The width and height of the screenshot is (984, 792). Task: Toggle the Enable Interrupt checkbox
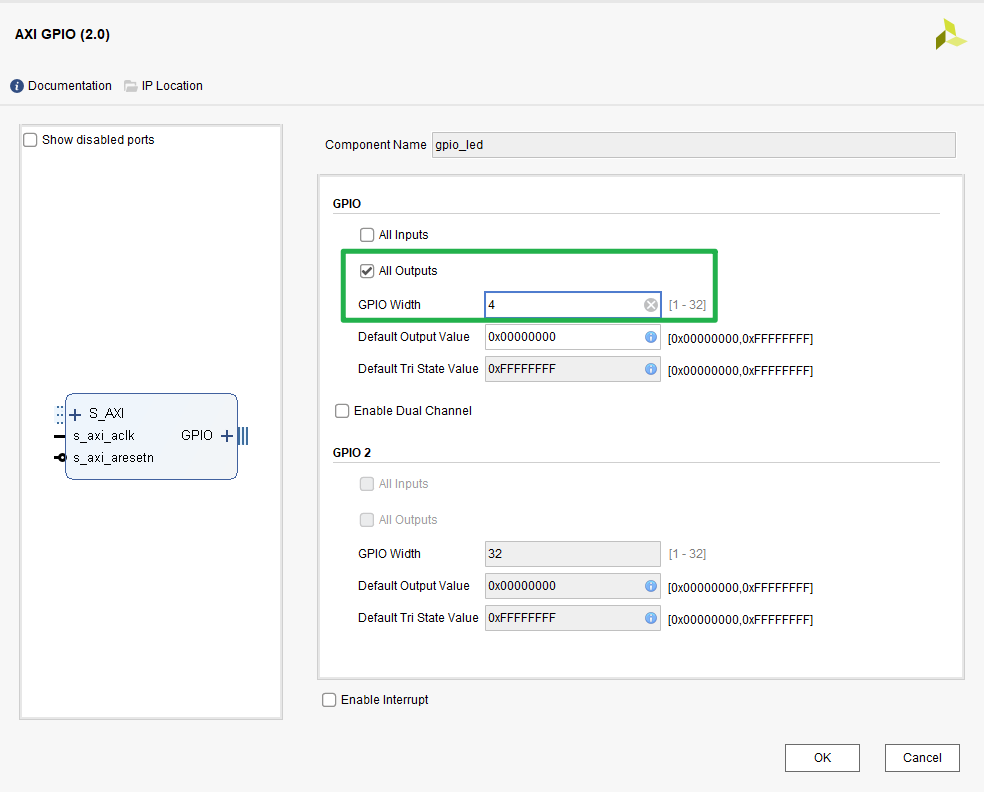point(329,700)
